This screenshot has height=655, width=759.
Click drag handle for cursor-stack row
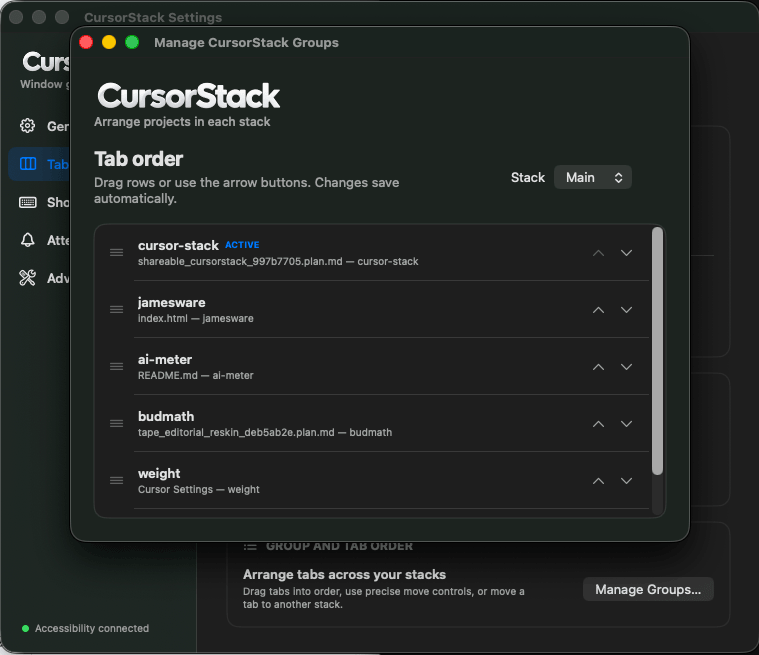coord(116,253)
